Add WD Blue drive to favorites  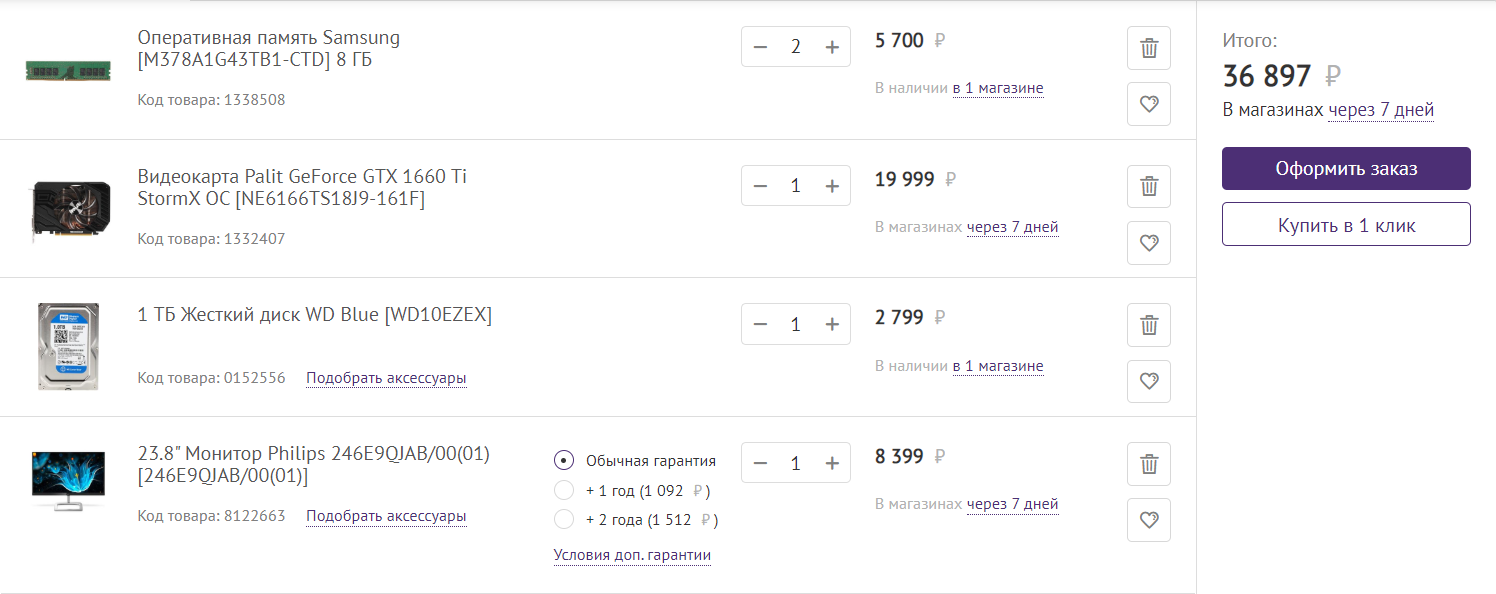[1149, 381]
